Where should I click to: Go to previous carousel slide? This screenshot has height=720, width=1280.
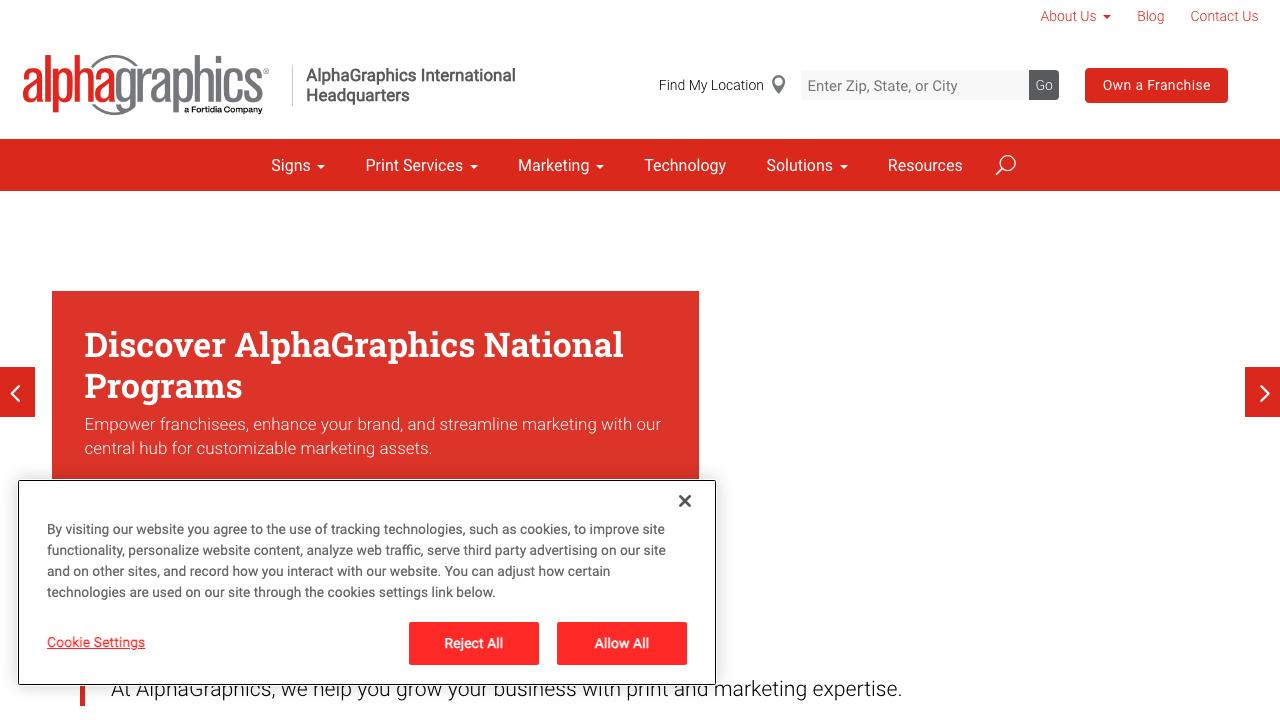[x=17, y=392]
